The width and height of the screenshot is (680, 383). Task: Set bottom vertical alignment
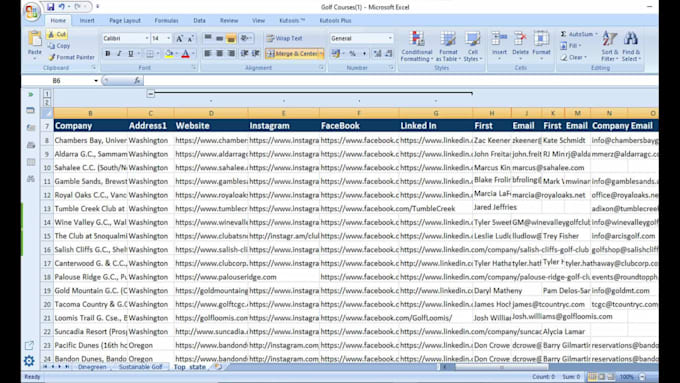coord(231,39)
